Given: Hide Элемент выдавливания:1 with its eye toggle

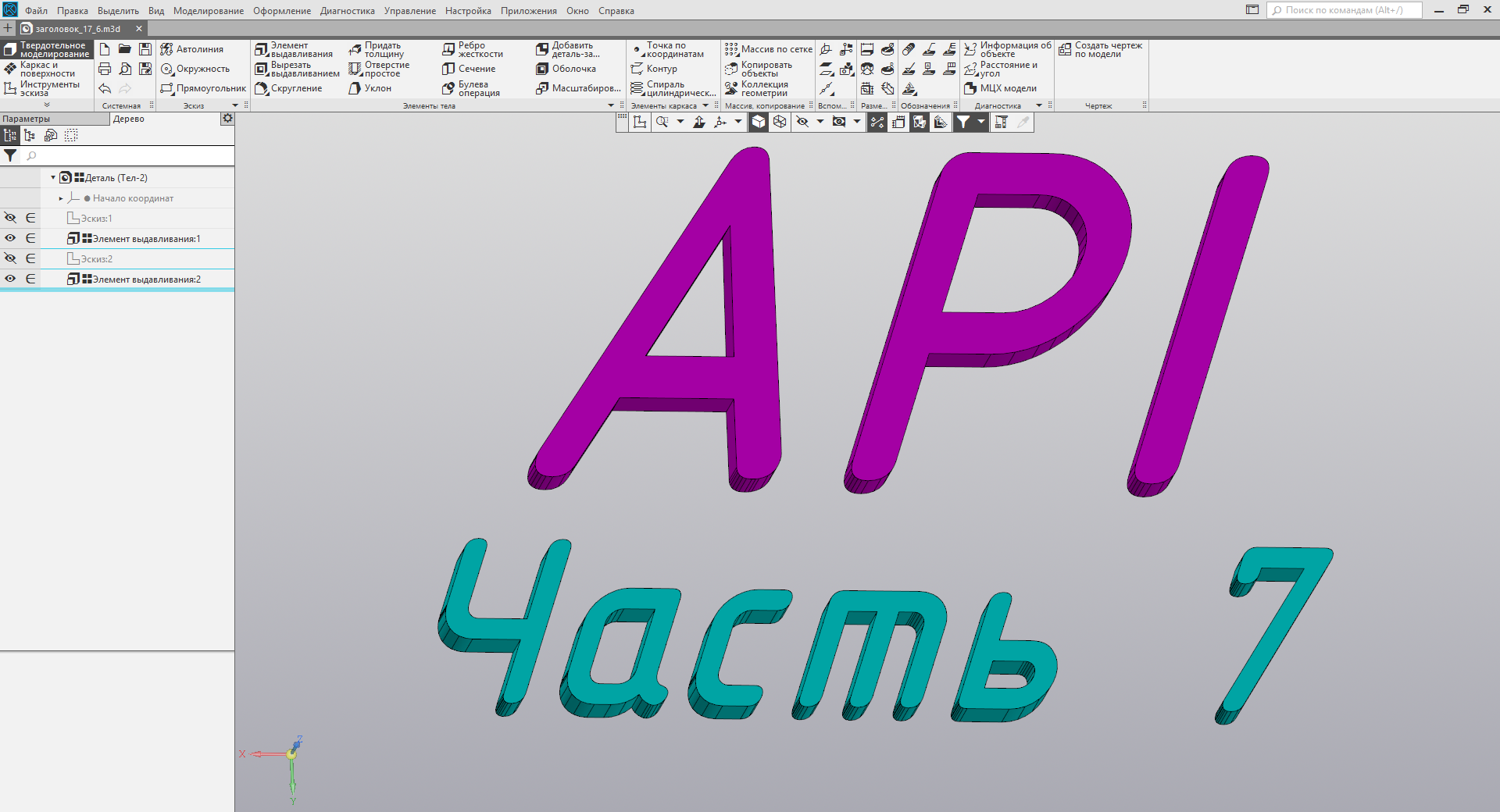Looking at the screenshot, I should 10,238.
